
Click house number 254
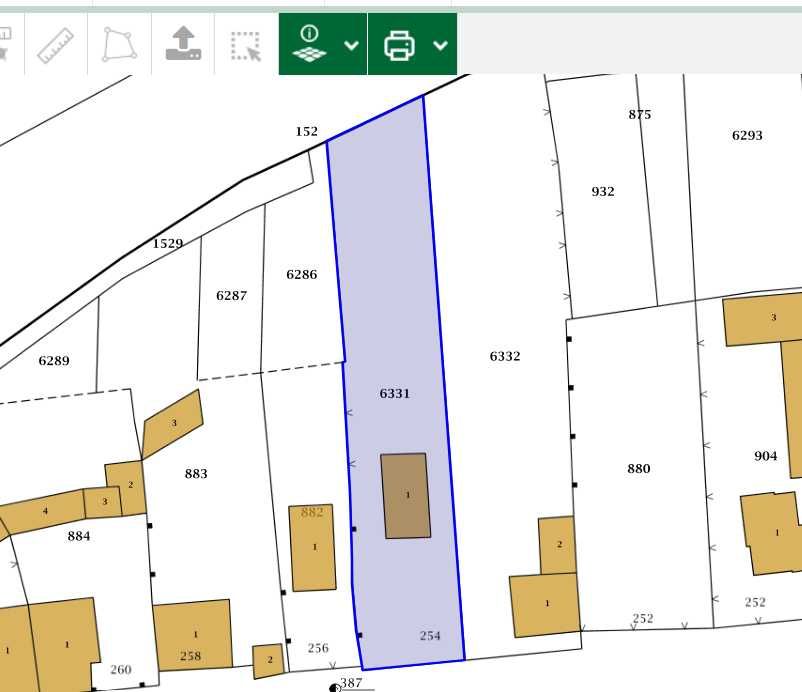pyautogui.click(x=430, y=636)
